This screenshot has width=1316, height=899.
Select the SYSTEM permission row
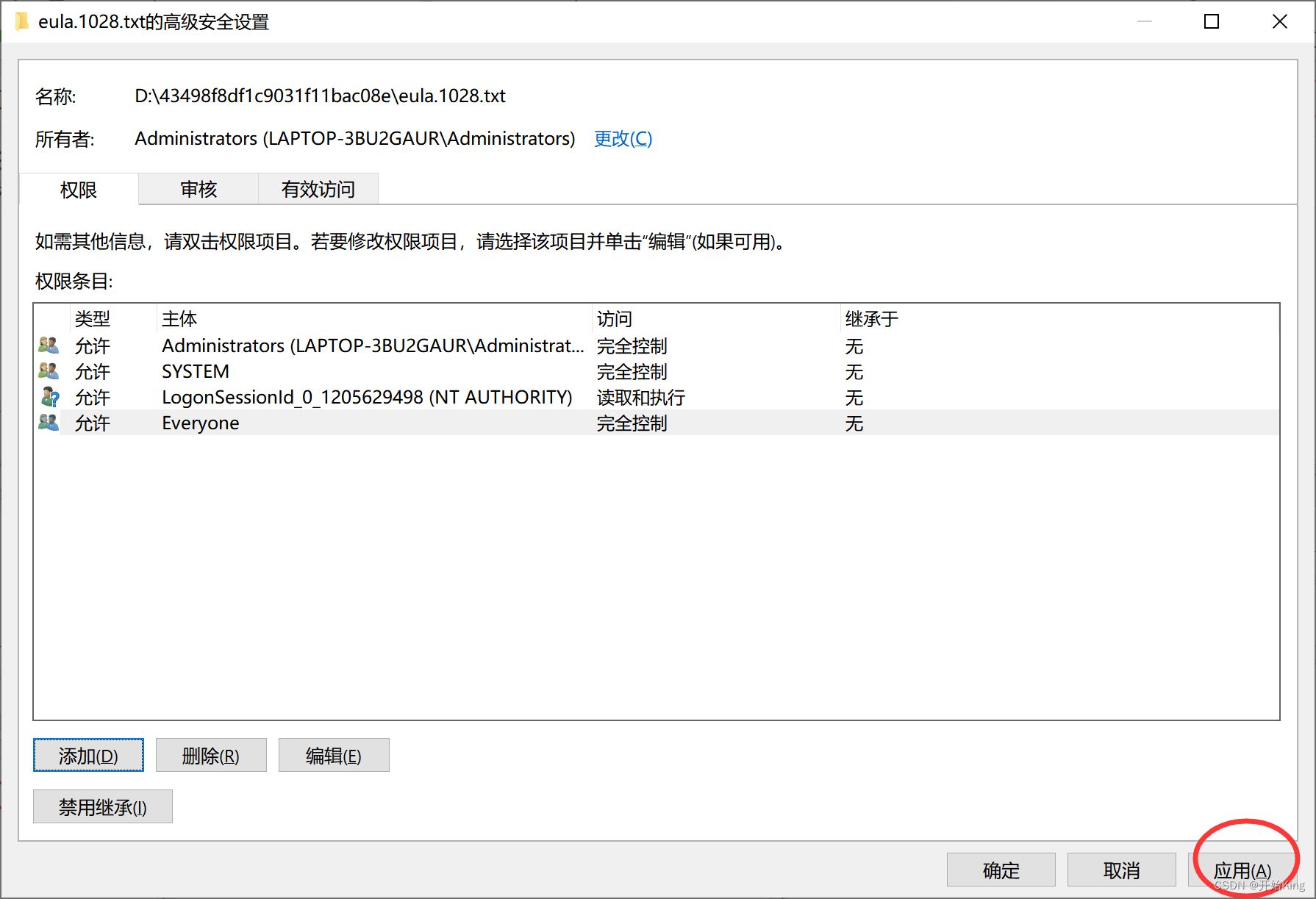click(657, 371)
